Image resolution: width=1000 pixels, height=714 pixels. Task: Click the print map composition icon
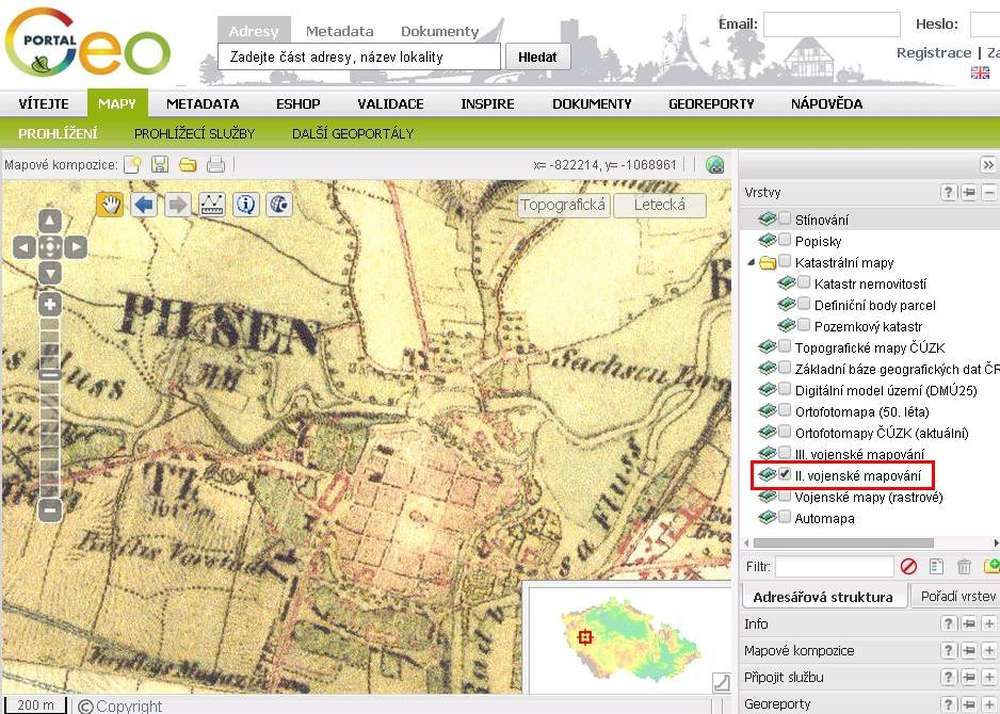click(x=216, y=165)
